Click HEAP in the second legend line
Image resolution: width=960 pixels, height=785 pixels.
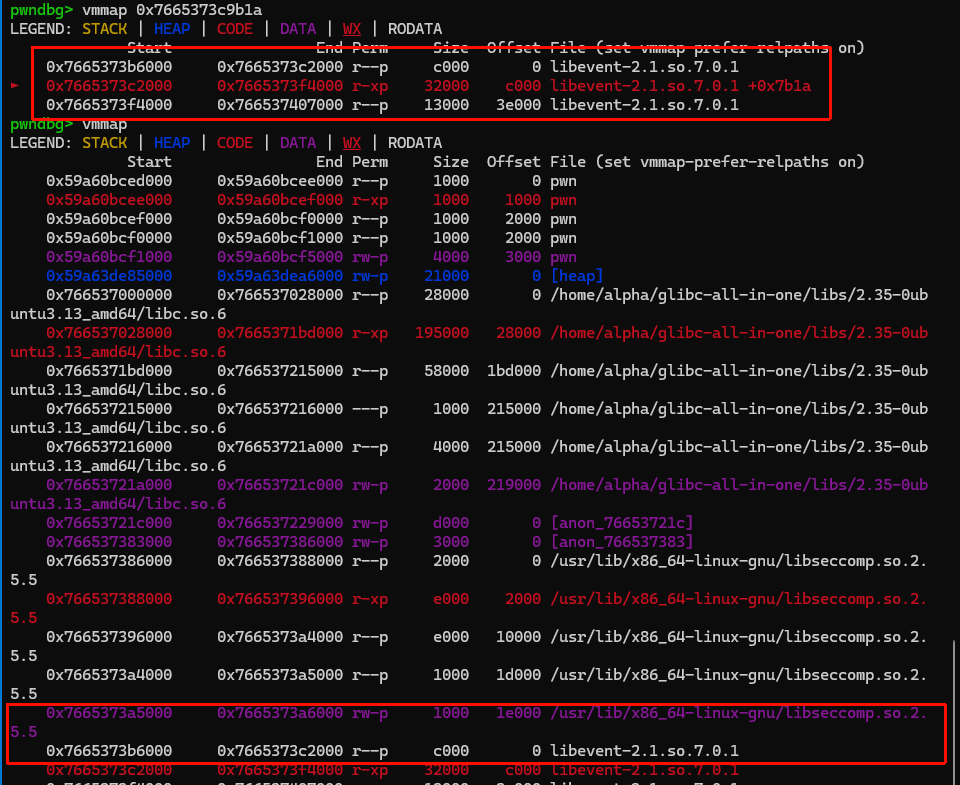(x=172, y=143)
